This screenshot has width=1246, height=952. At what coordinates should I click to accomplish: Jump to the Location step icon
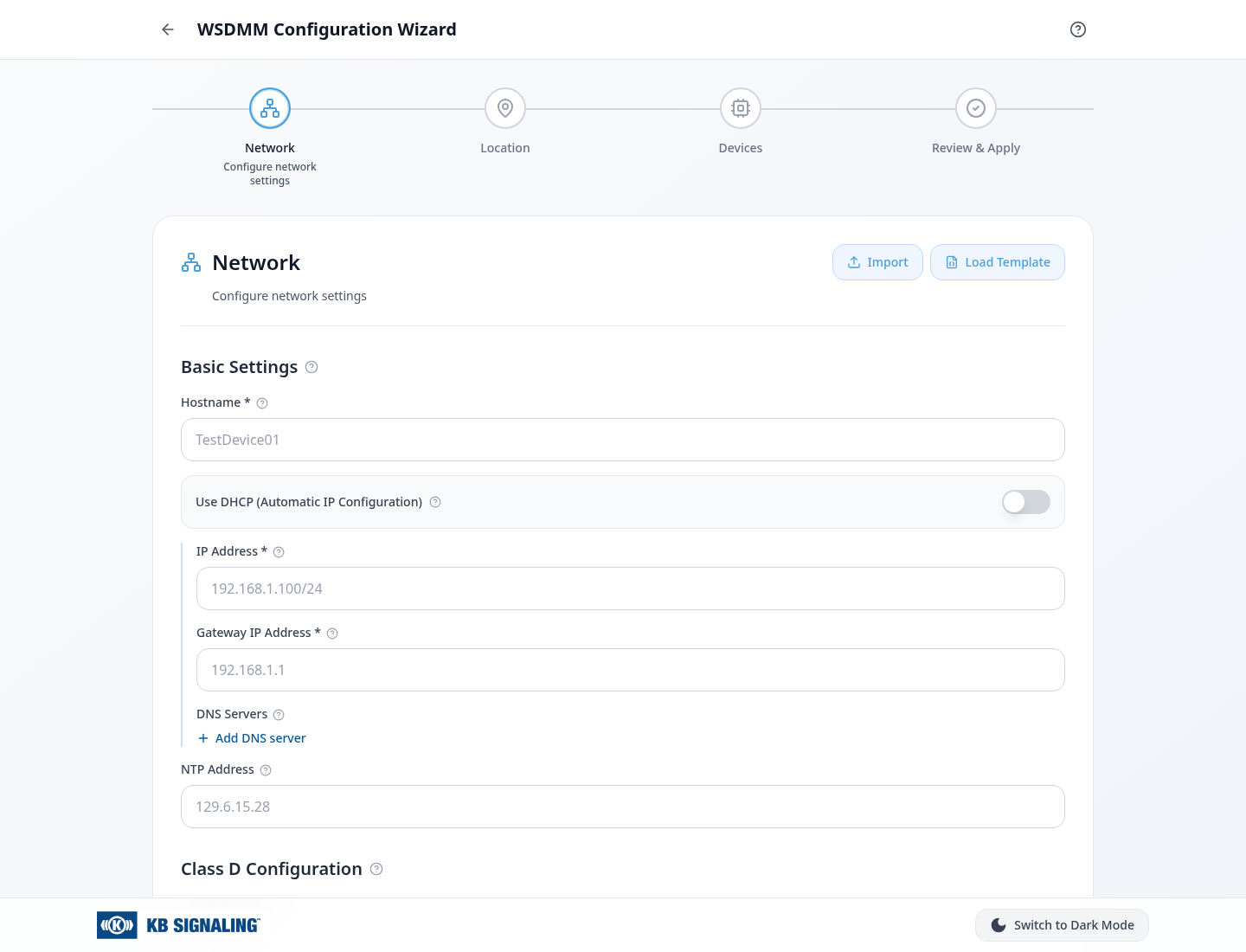505,108
